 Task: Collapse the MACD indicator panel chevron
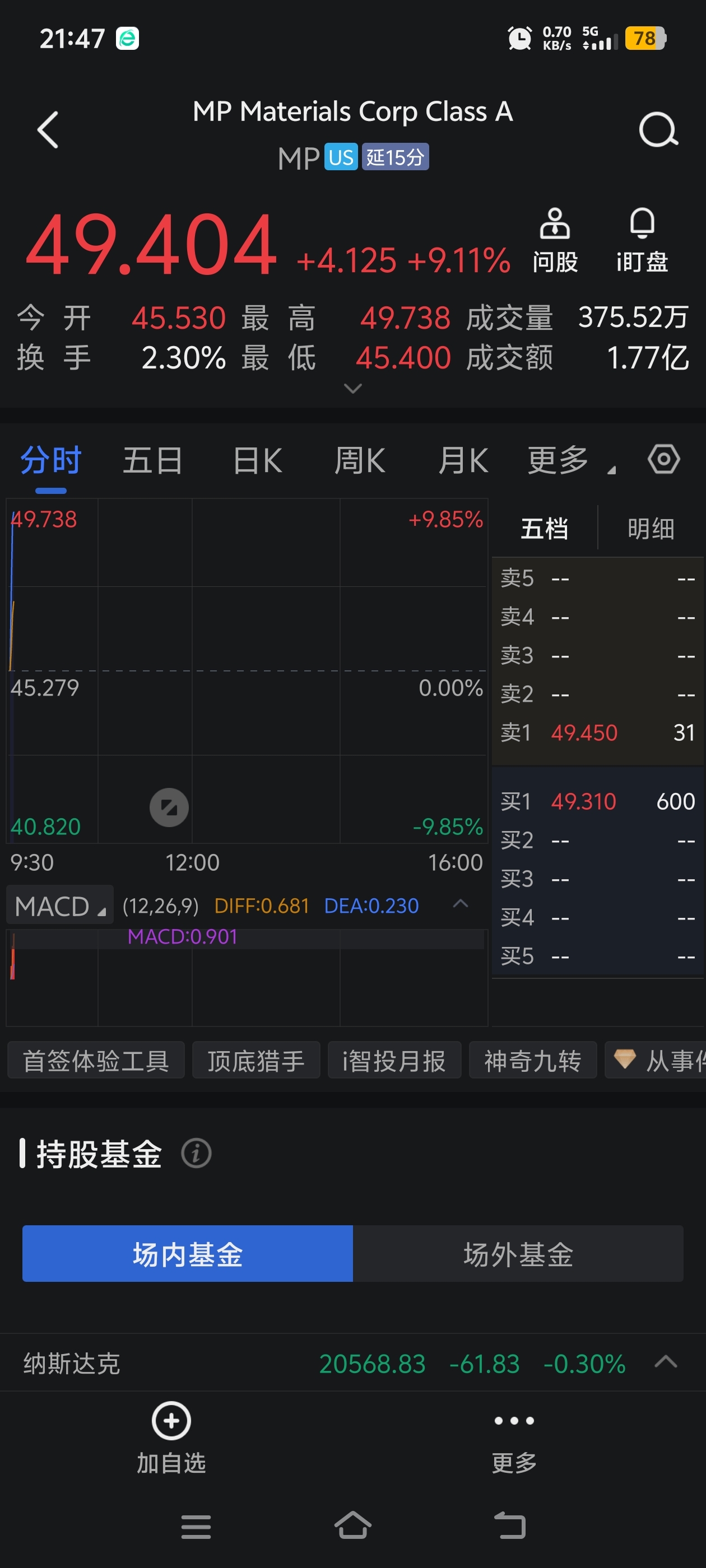[x=461, y=904]
